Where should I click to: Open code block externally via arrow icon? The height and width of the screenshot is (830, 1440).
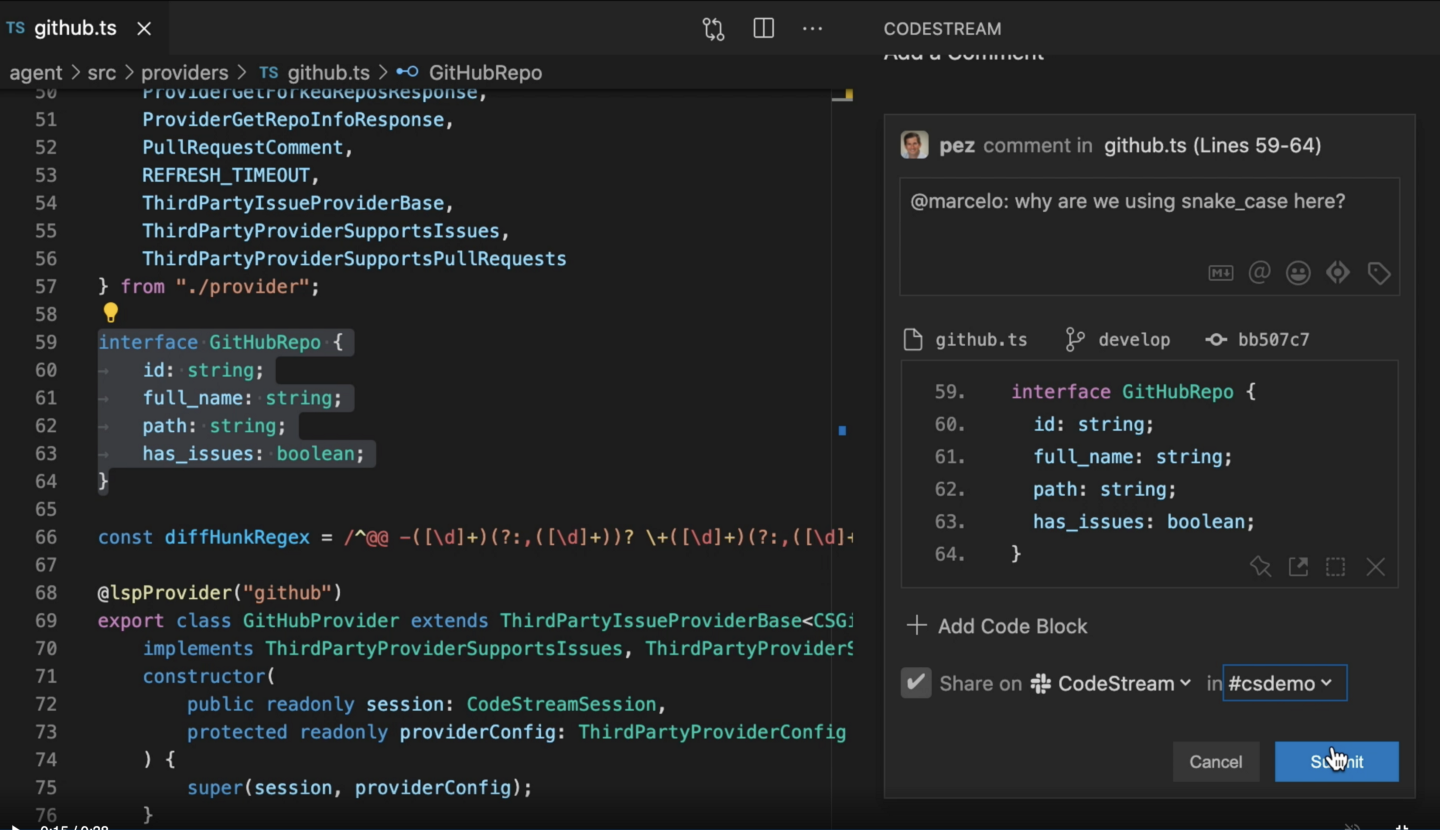coord(1298,566)
